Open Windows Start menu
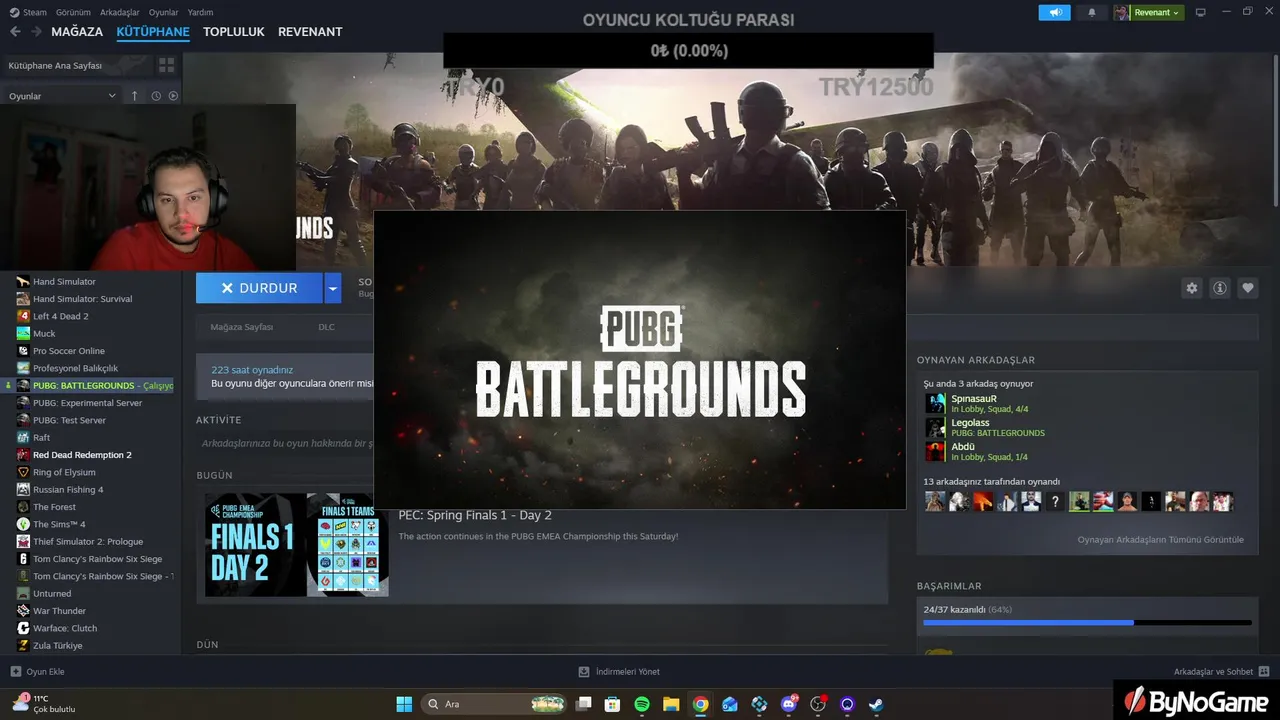Viewport: 1280px width, 720px height. tap(404, 704)
